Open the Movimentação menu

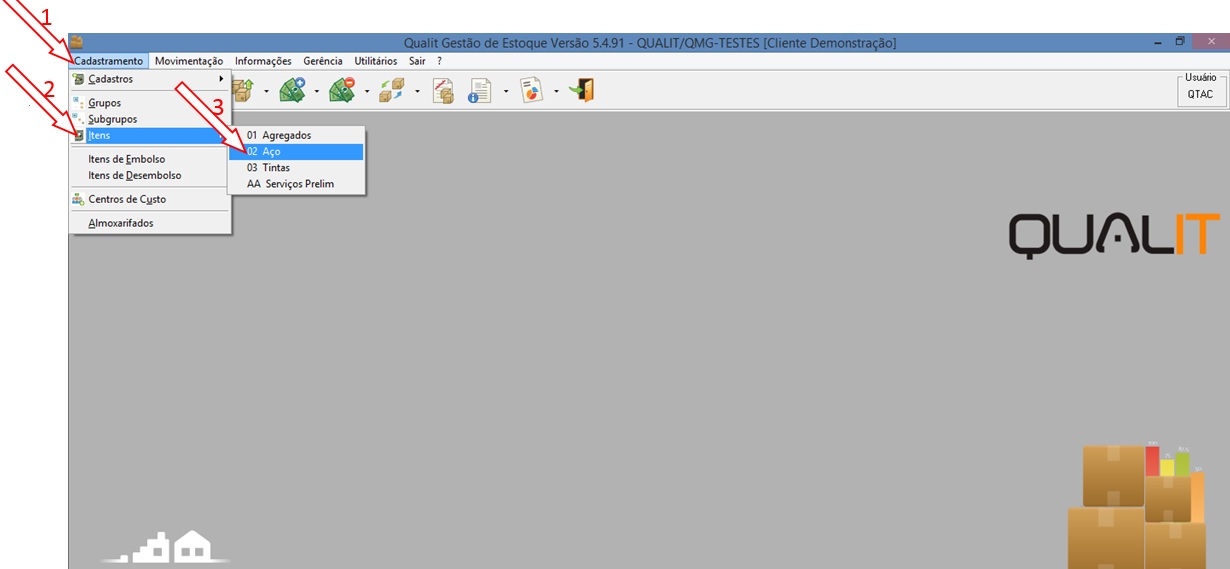point(189,61)
